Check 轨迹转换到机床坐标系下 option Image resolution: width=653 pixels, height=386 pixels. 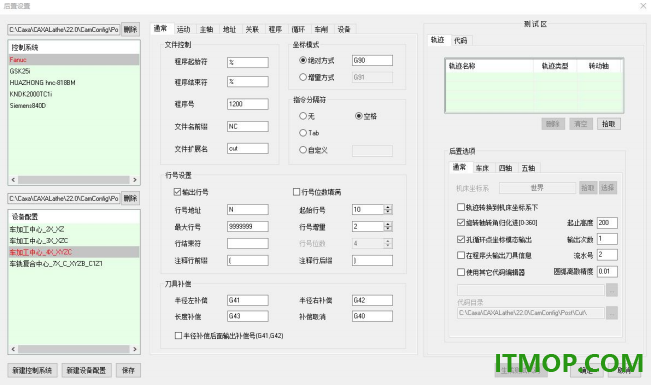coord(461,207)
